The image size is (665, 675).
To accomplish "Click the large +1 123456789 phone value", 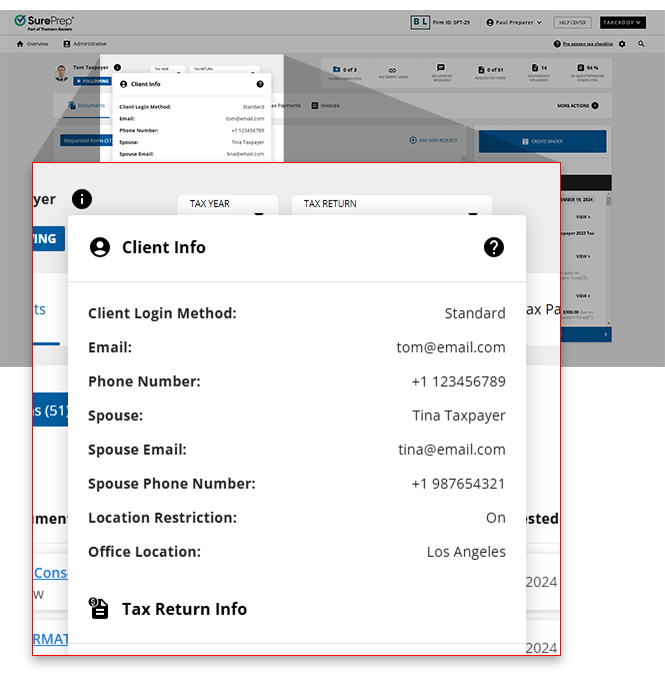I will point(458,381).
